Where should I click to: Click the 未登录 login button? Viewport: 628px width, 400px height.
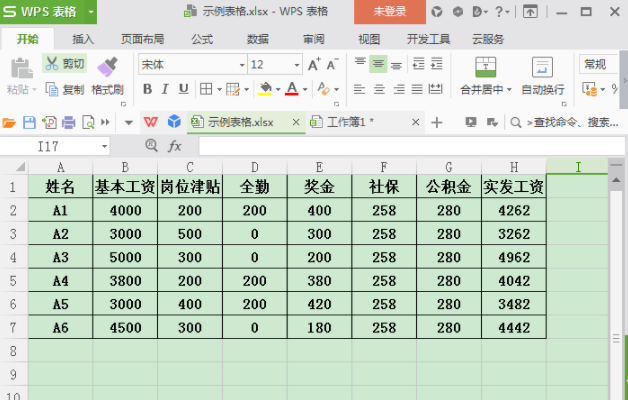click(389, 11)
